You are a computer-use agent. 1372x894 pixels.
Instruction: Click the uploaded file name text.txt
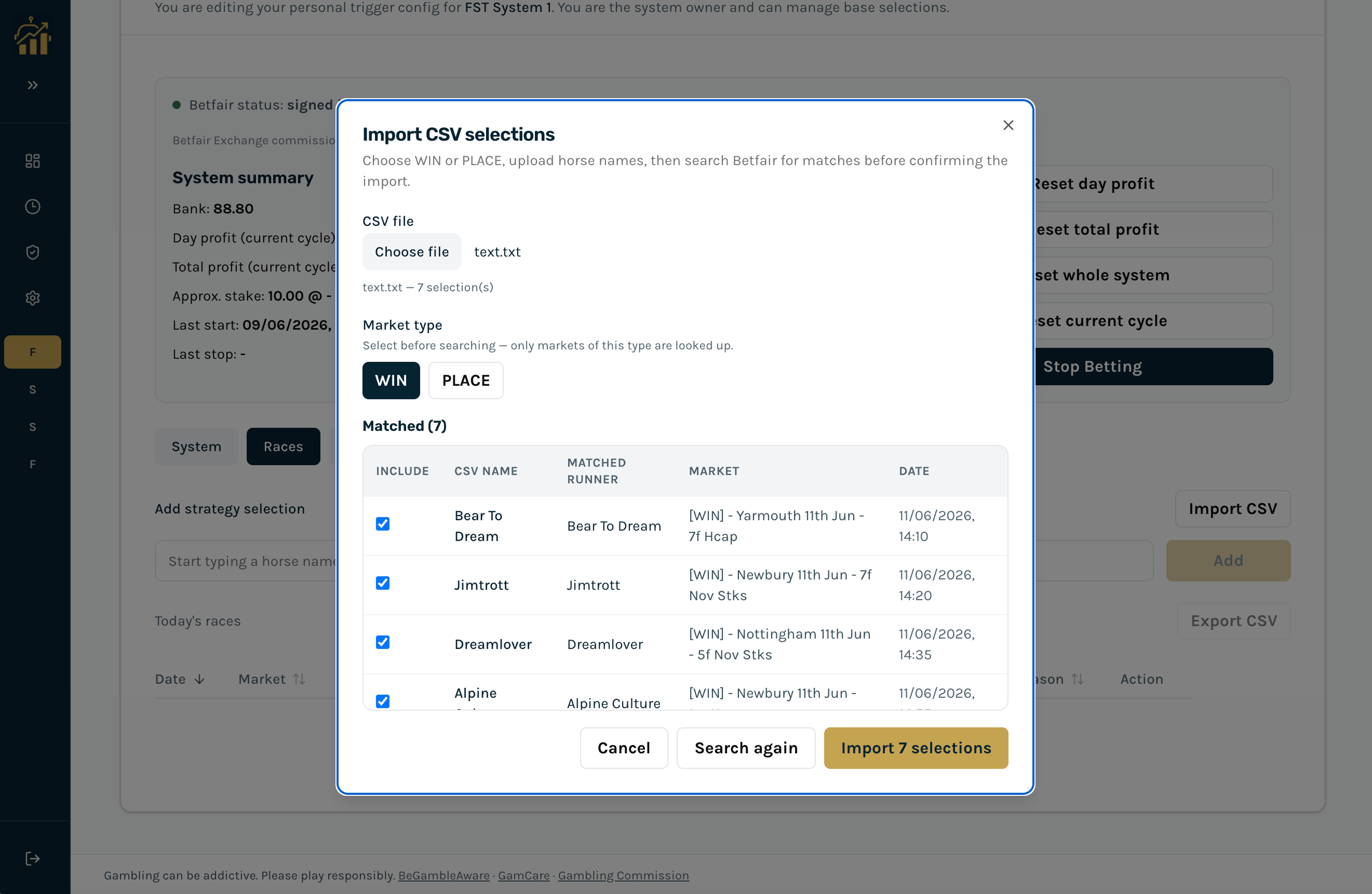[497, 252]
